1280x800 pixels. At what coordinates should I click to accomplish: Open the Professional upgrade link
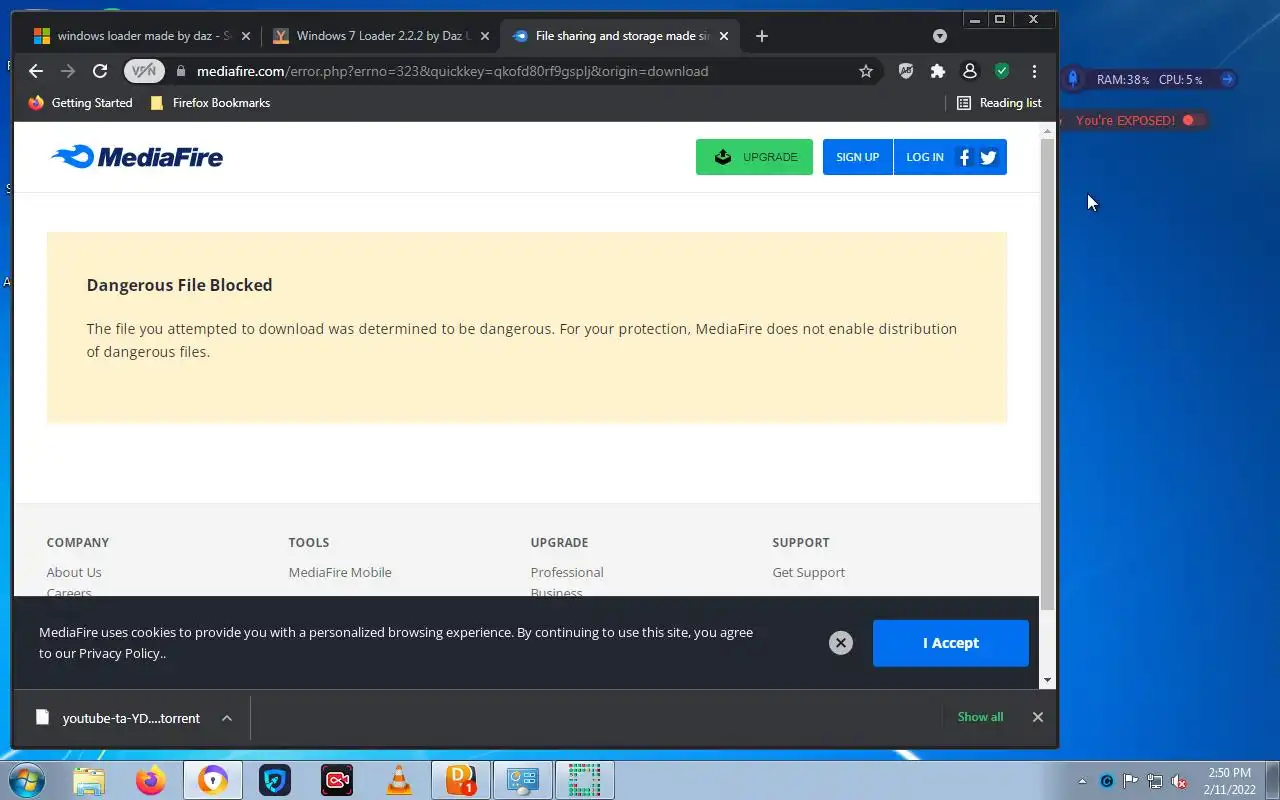(x=567, y=572)
